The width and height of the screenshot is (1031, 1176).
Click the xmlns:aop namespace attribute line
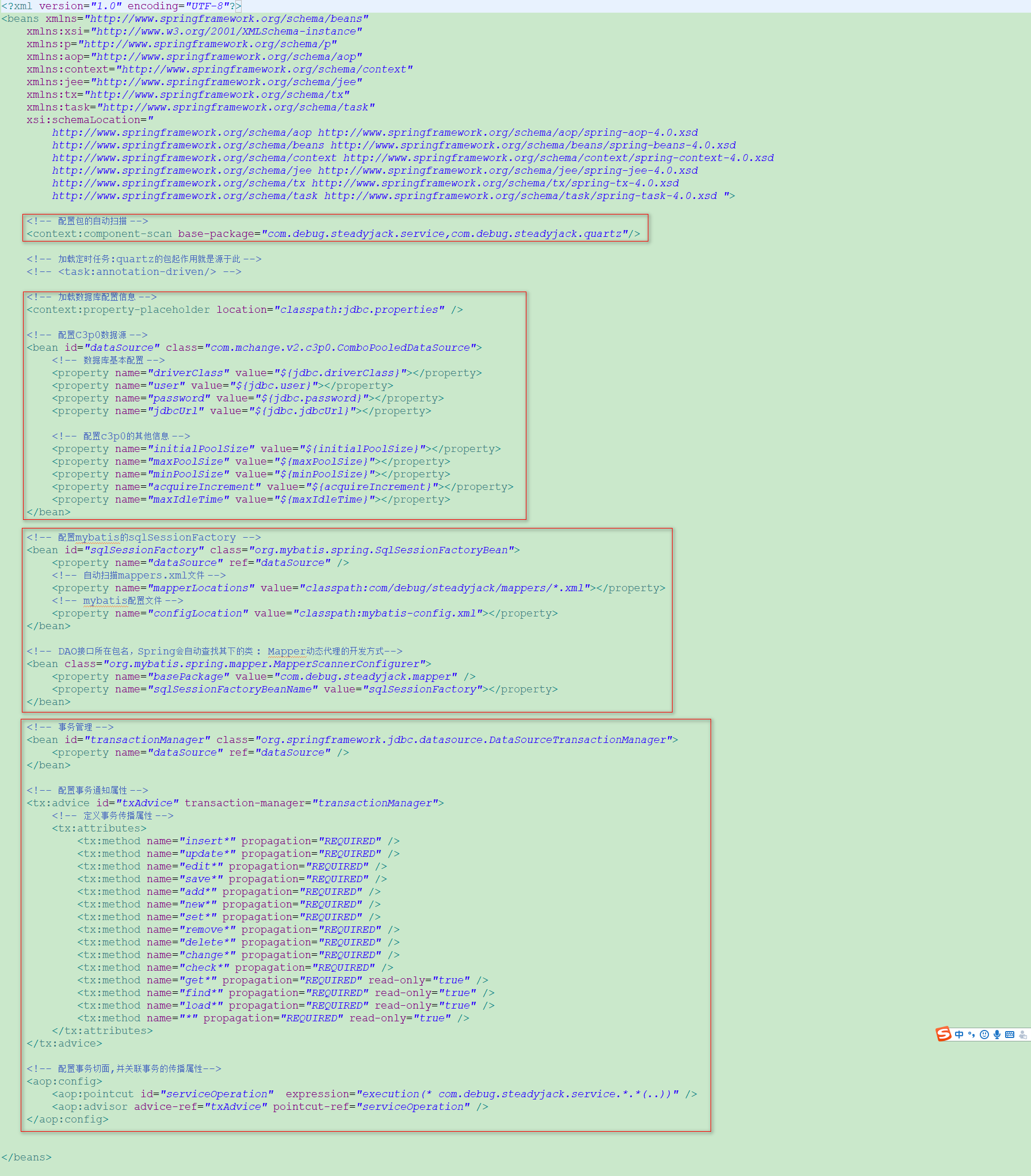click(194, 57)
